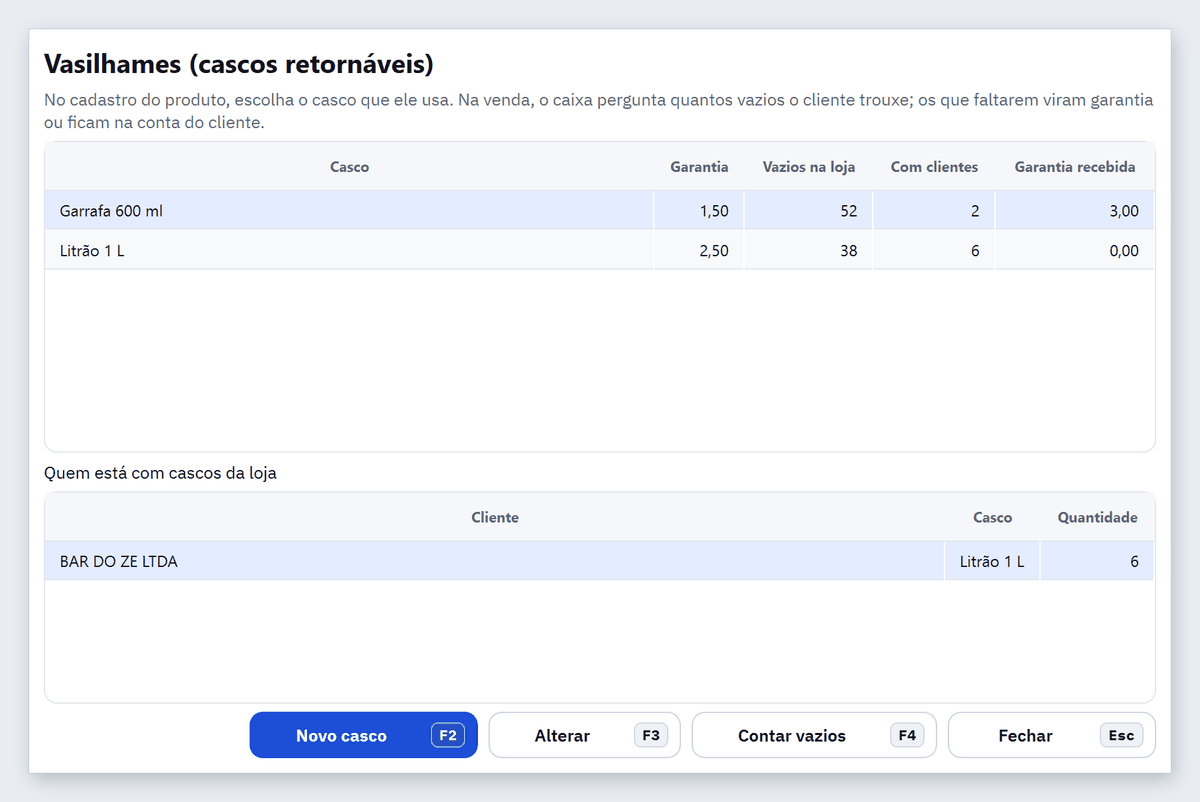The width and height of the screenshot is (1200, 802).
Task: Open Alterar to edit the selected casco
Action: click(x=584, y=735)
